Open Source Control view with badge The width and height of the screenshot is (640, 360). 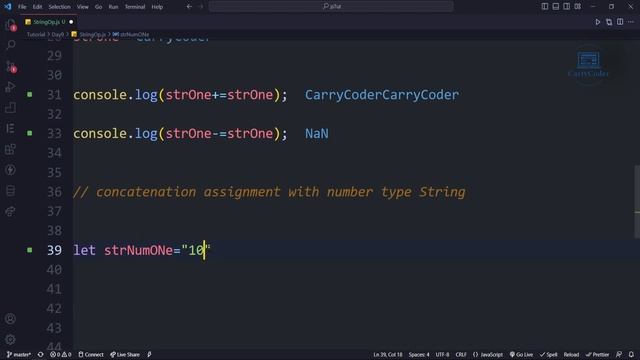(x=11, y=66)
